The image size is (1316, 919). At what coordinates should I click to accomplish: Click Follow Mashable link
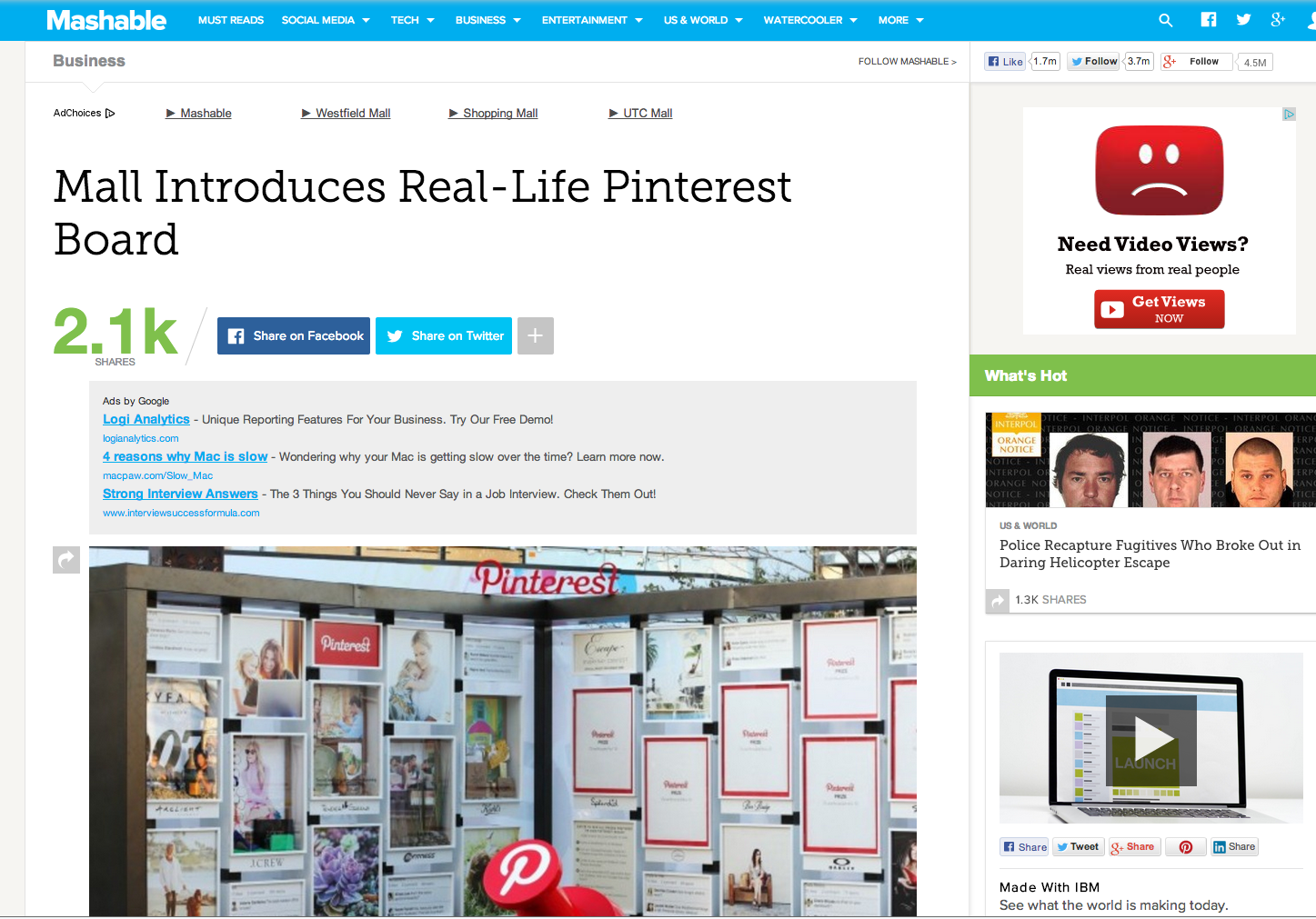[x=908, y=62]
